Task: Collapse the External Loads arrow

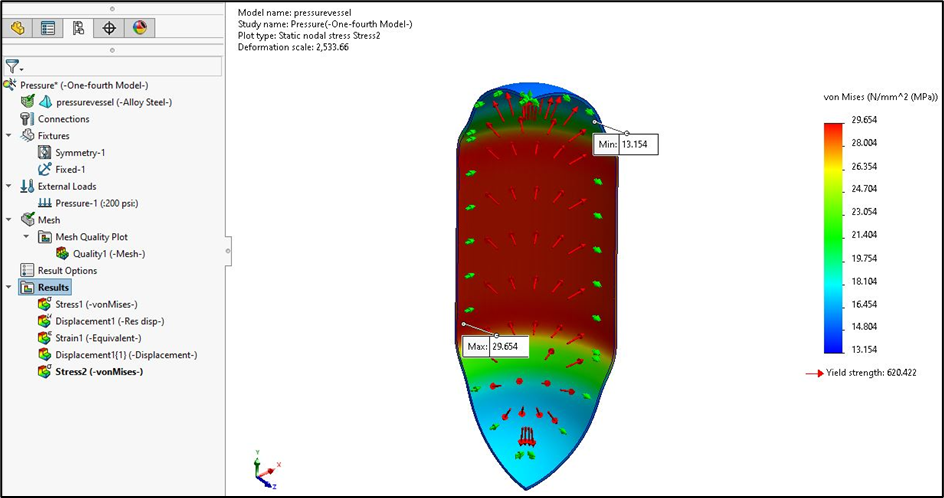Action: [x=8, y=186]
